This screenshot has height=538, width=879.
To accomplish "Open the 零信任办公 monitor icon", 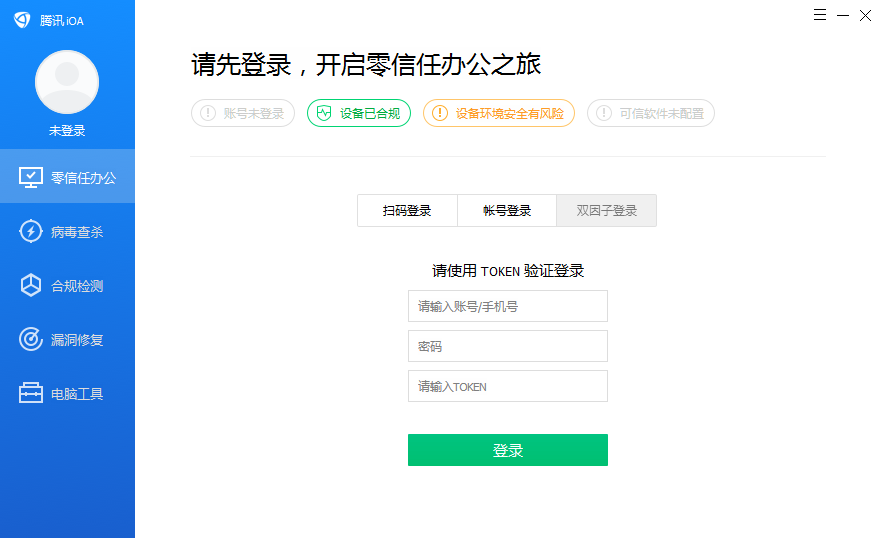I will [x=30, y=178].
